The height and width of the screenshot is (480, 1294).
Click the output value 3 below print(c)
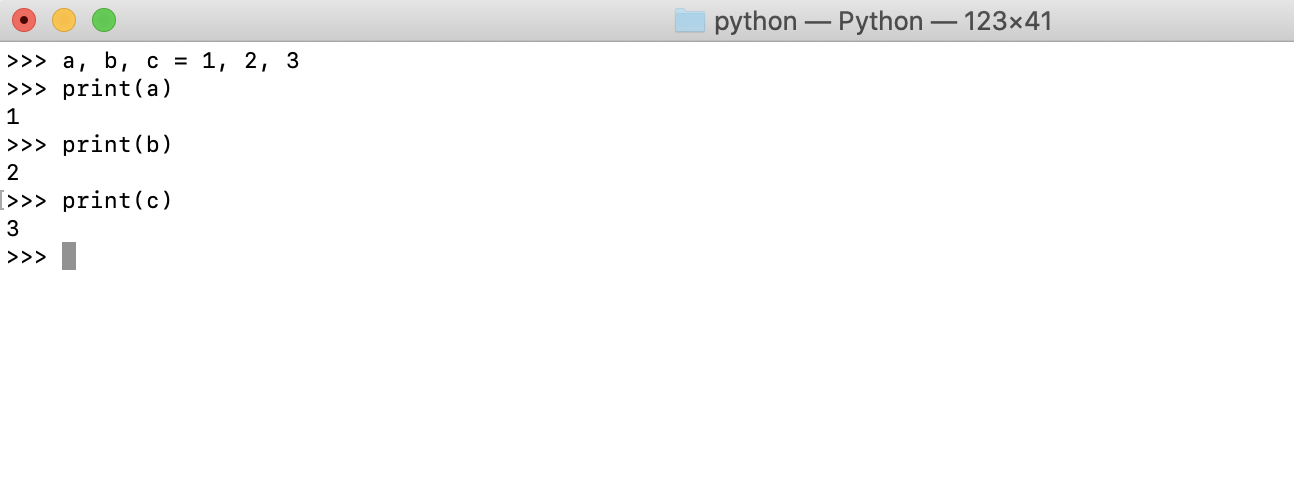(x=13, y=229)
